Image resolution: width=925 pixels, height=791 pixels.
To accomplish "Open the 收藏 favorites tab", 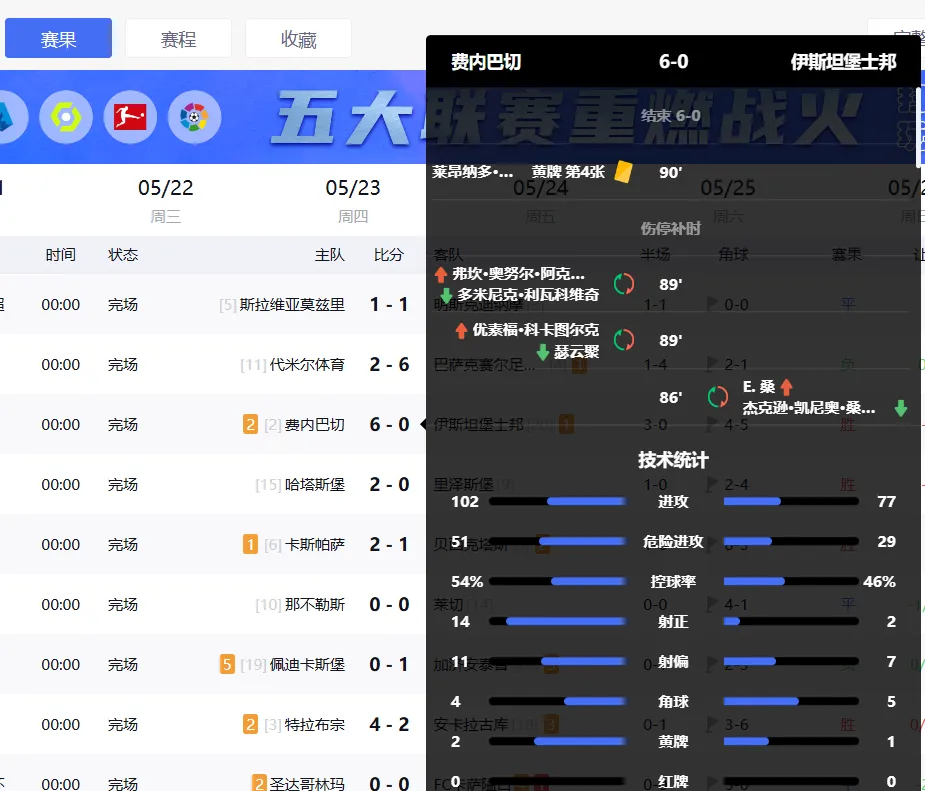I will tap(299, 38).
